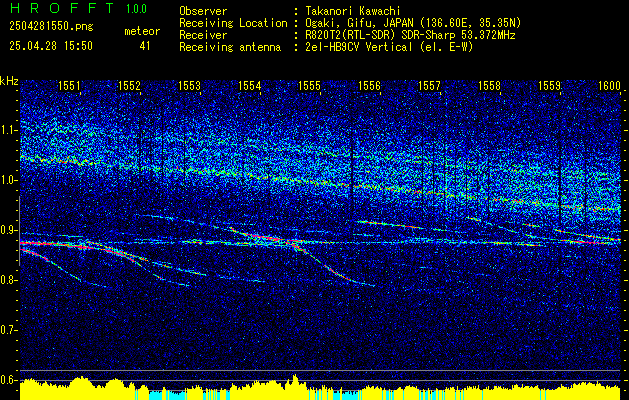
Task: Click the 1552 time axis marker
Action: (x=129, y=85)
